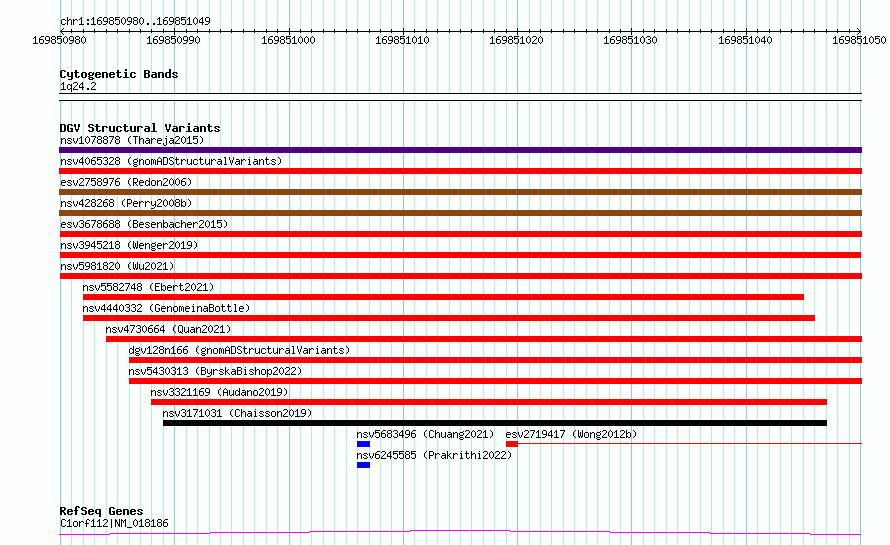This screenshot has width=890, height=545.
Task: Click the 1q24.2 cytogenetic band label
Action: pyautogui.click(x=78, y=86)
